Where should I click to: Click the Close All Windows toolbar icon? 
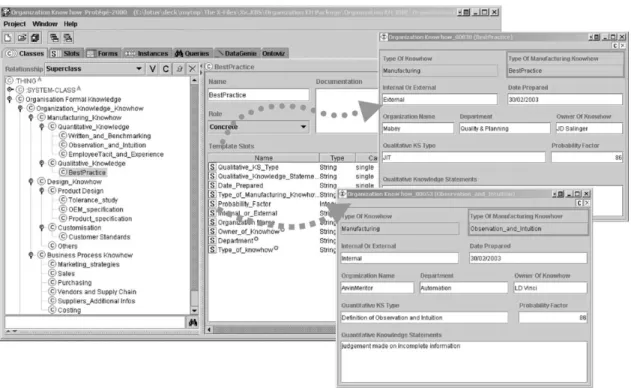(x=68, y=38)
